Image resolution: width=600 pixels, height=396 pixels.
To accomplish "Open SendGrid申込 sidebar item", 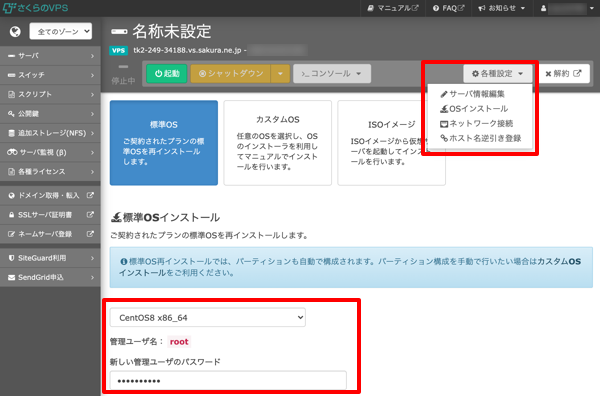I will (50, 277).
